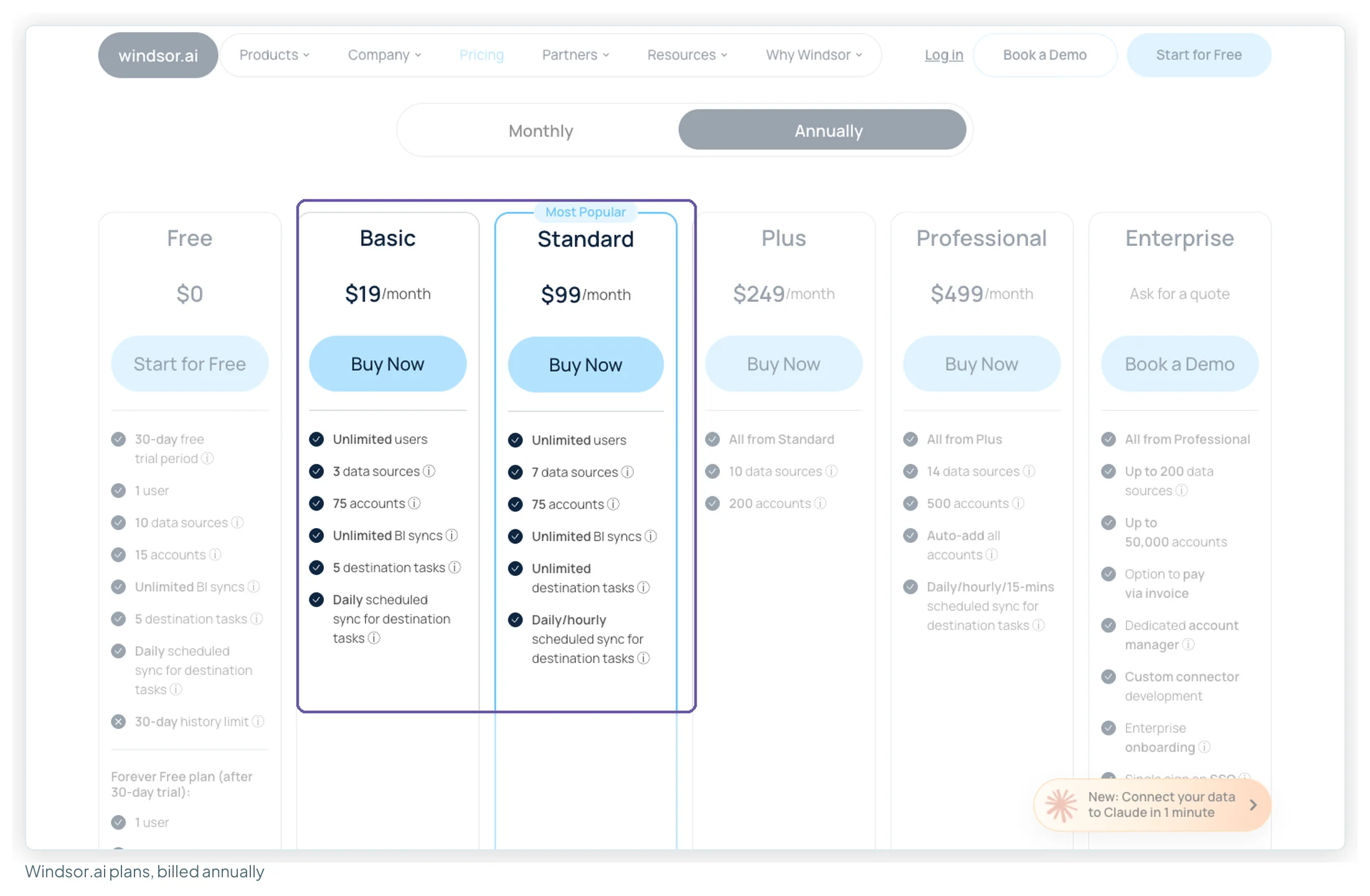Click the Custom connector development text
Screen dimensions: 1370x896
point(1181,686)
